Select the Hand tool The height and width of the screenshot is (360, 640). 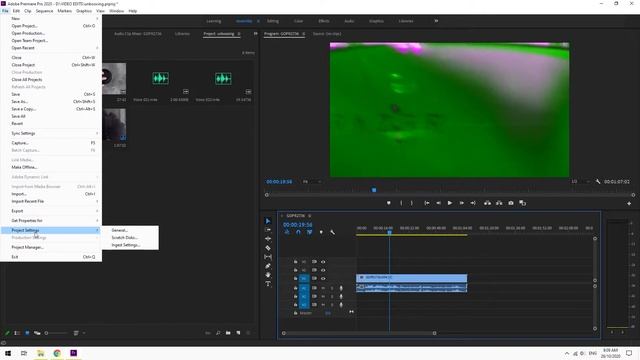pos(268,275)
